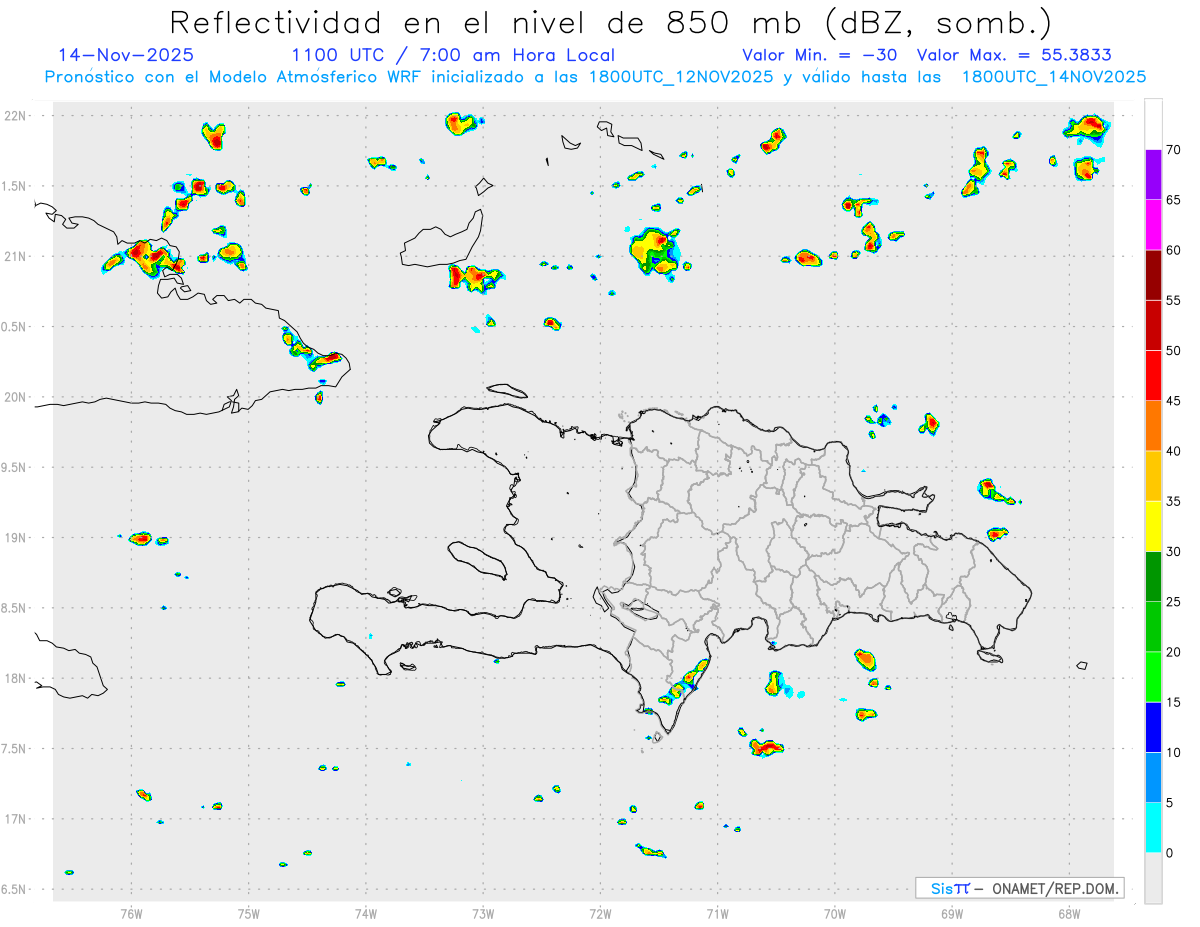The width and height of the screenshot is (1200, 927).
Task: Click the '9.5N' latitude label
Action: point(15,467)
